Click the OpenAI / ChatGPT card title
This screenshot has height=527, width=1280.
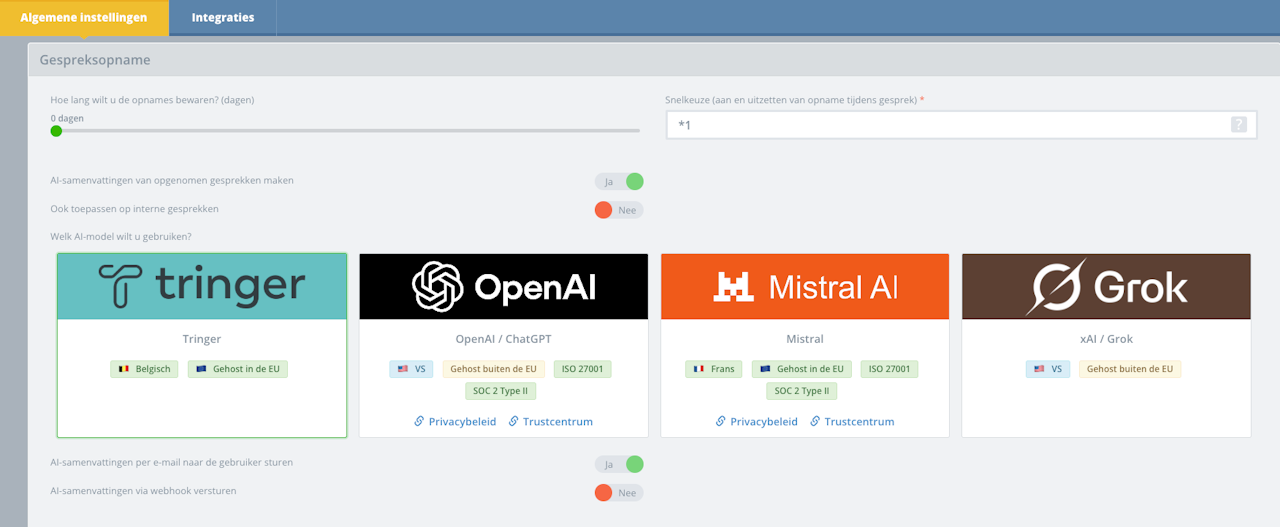click(503, 339)
